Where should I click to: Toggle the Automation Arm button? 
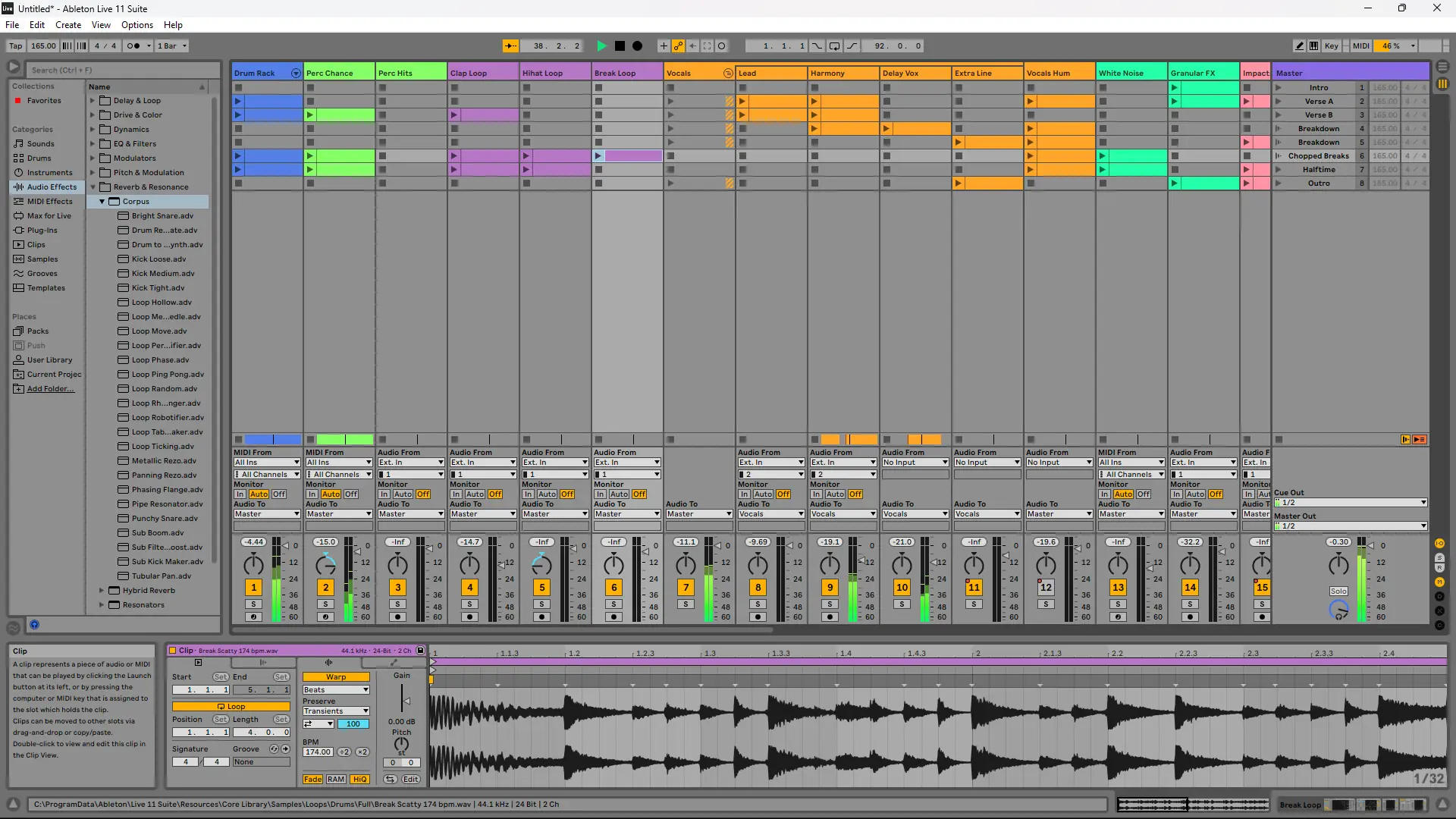(x=678, y=46)
